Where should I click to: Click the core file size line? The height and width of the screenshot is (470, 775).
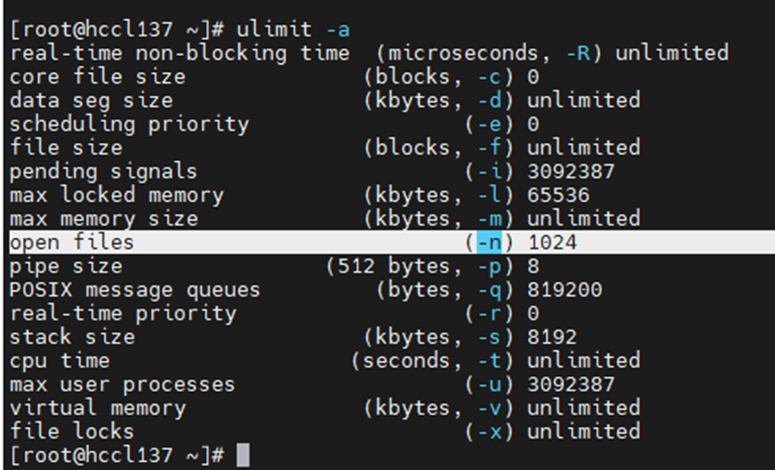coord(274,77)
